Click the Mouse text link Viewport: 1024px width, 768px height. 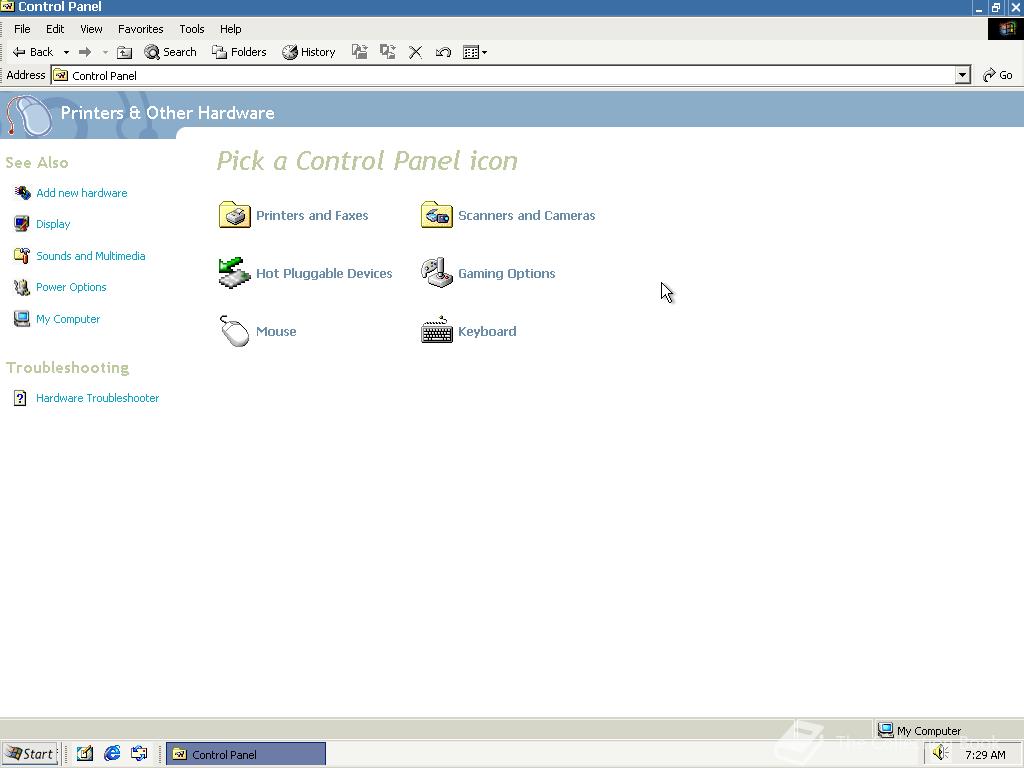click(x=276, y=331)
